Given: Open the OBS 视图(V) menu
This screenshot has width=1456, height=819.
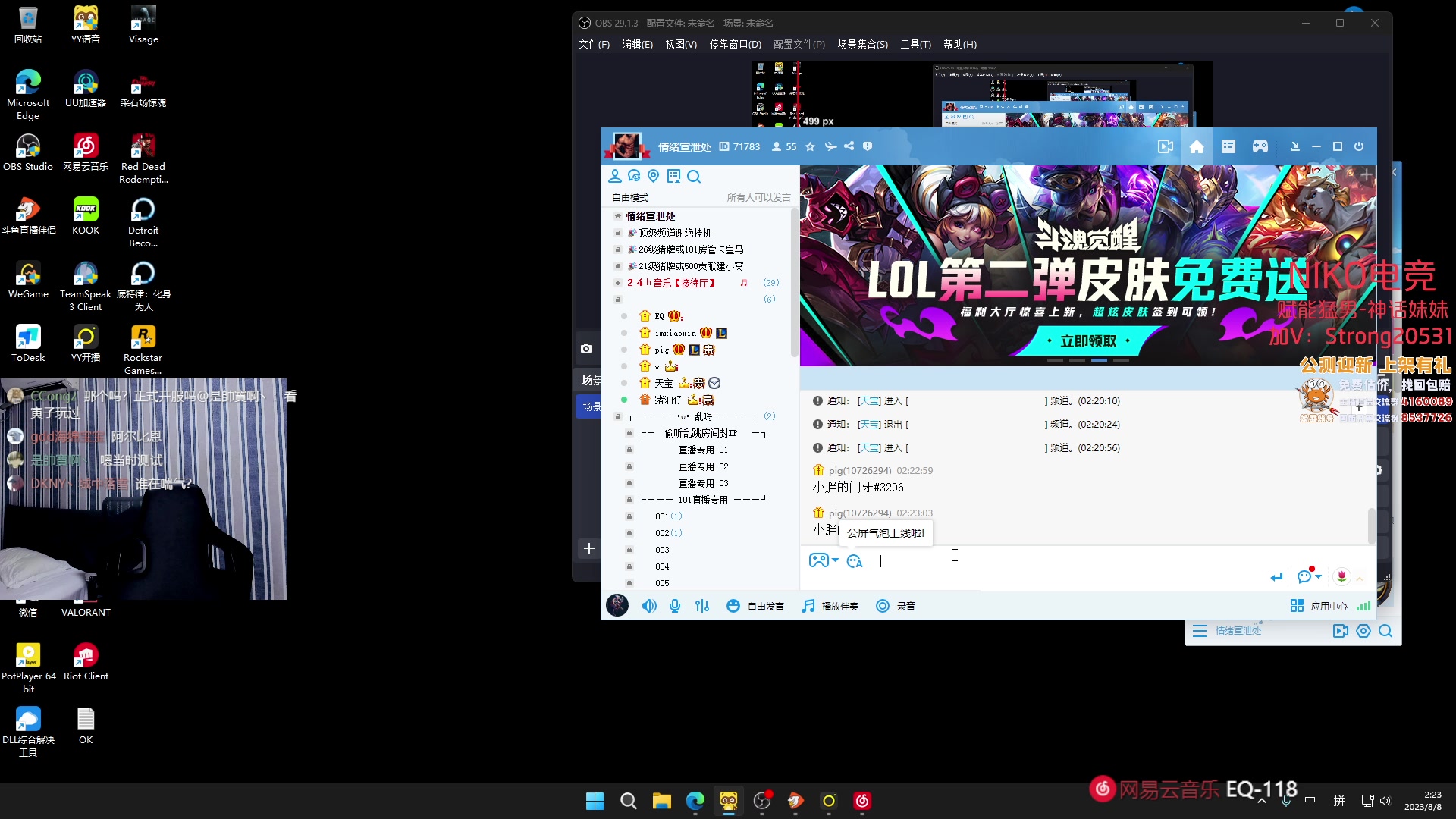Looking at the screenshot, I should click(x=681, y=45).
